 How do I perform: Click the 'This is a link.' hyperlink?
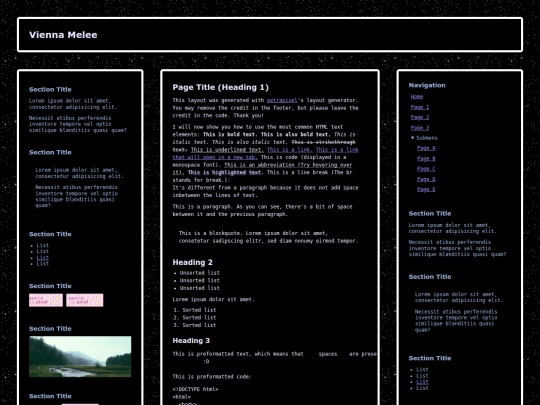pos(290,149)
